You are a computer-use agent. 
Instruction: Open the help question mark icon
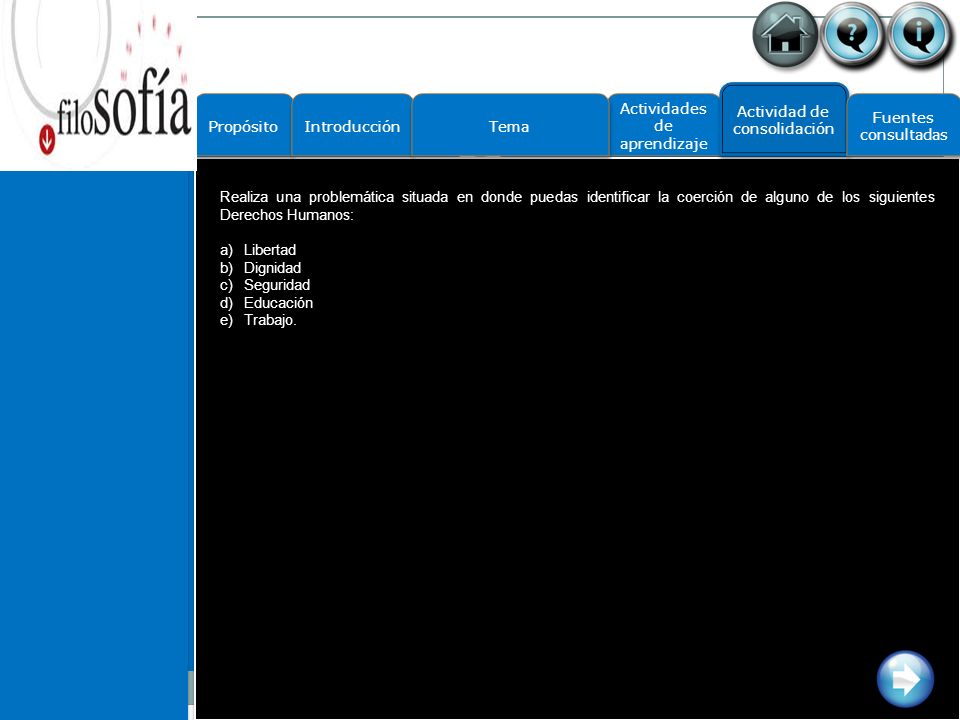click(852, 34)
